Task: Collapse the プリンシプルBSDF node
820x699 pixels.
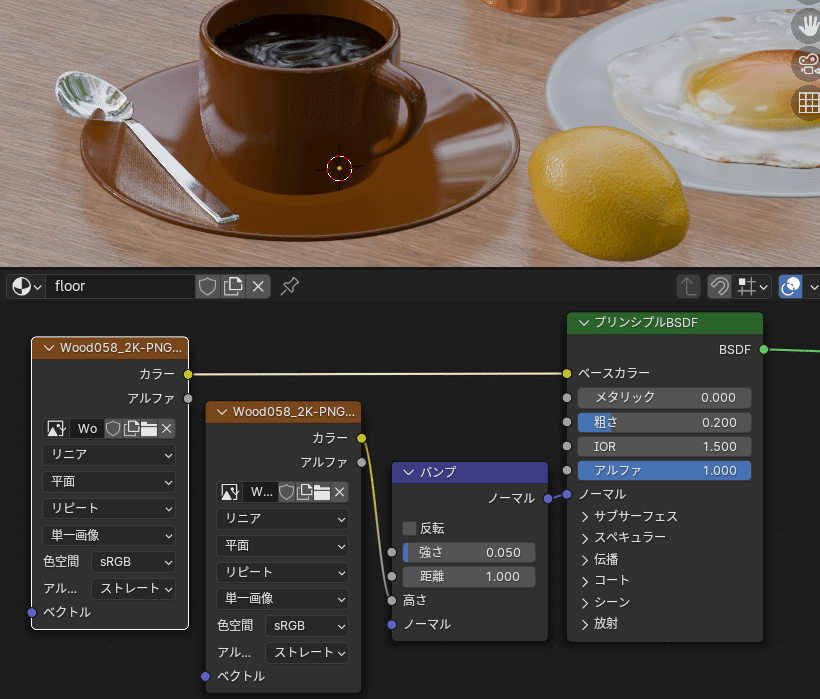Action: pyautogui.click(x=584, y=323)
